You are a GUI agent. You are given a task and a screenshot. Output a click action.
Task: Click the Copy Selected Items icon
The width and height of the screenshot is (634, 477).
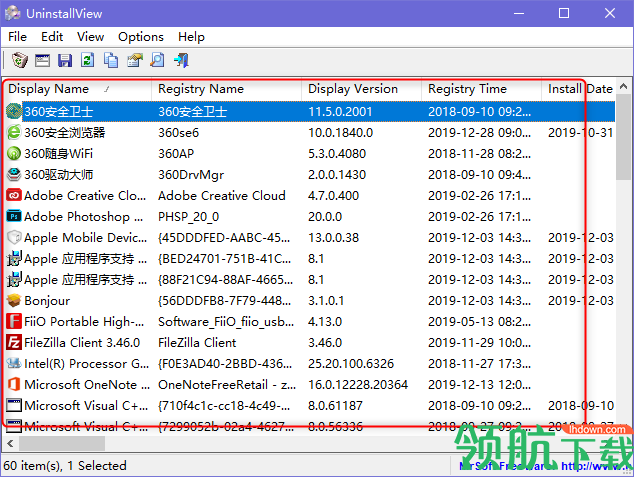(x=111, y=60)
